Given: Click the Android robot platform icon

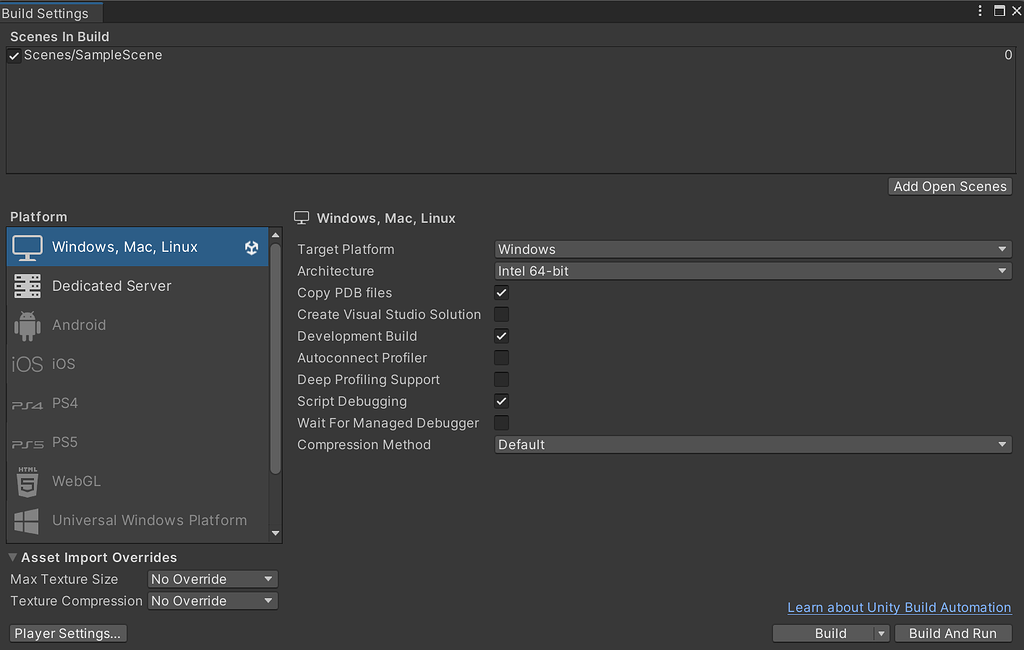Looking at the screenshot, I should click(x=27, y=325).
